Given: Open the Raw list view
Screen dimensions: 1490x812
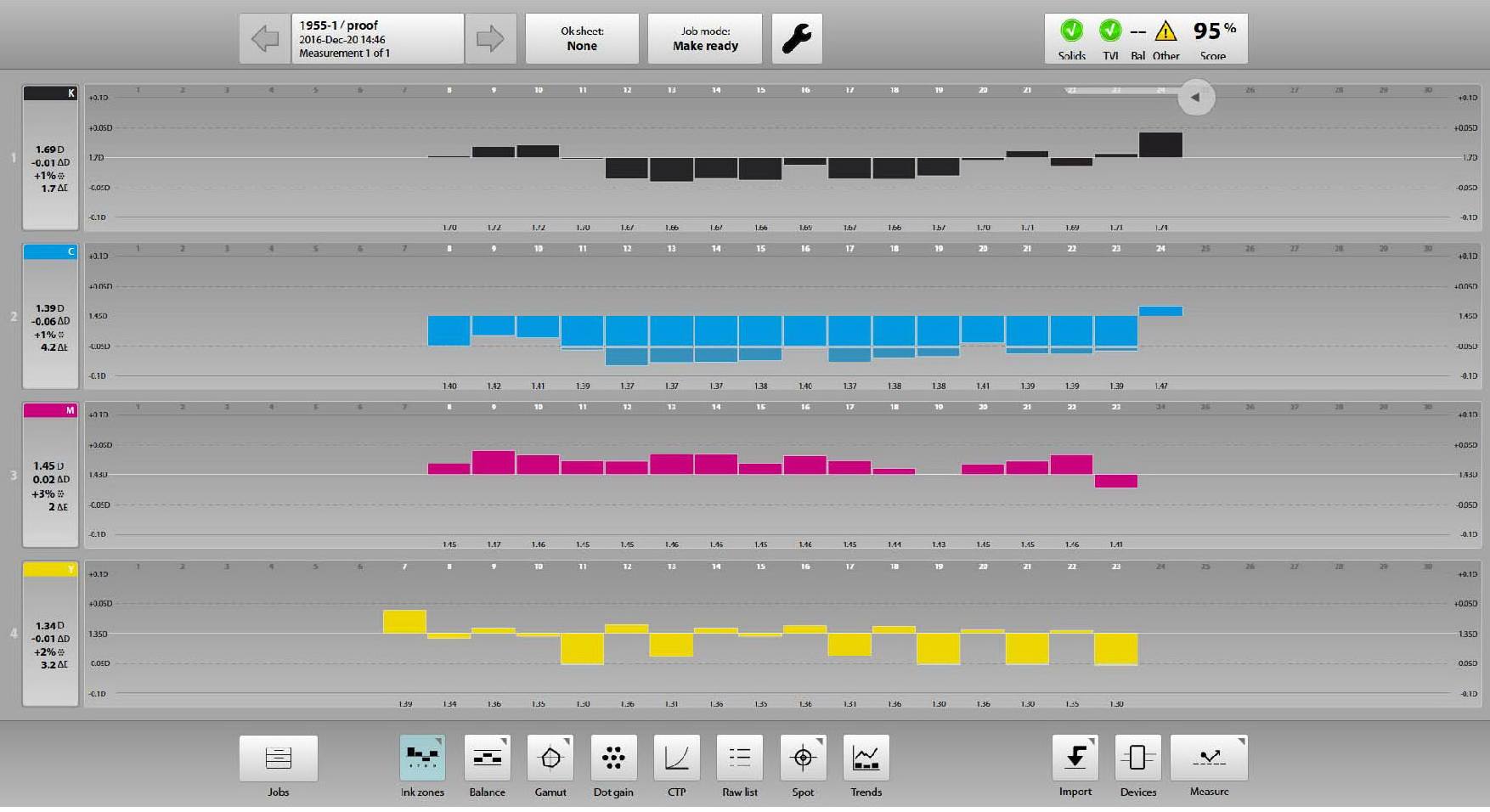Looking at the screenshot, I should click(739, 758).
